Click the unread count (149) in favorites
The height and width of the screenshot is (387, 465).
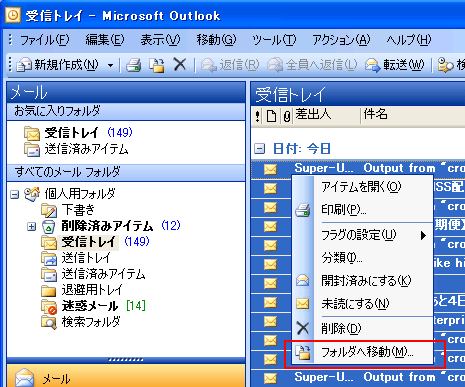point(120,133)
